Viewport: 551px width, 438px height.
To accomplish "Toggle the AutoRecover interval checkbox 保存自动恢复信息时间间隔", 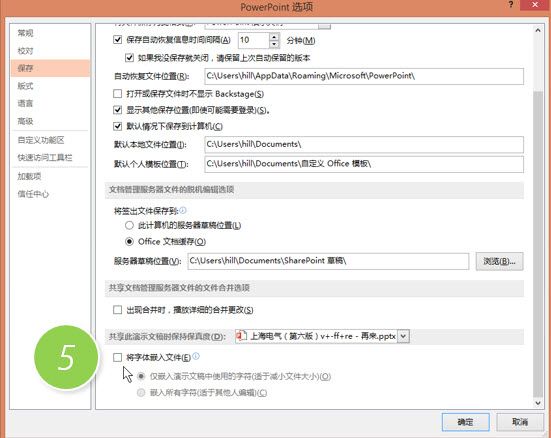I will (x=117, y=39).
